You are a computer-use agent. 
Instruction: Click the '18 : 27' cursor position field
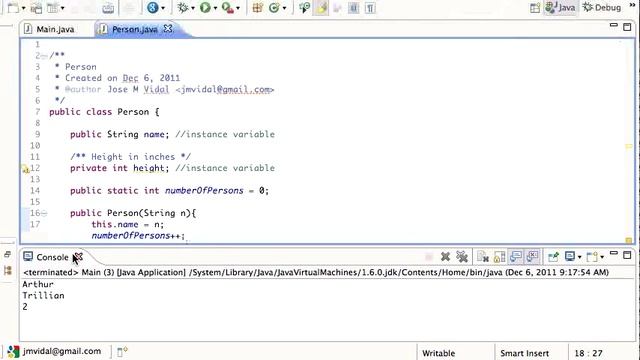click(588, 353)
